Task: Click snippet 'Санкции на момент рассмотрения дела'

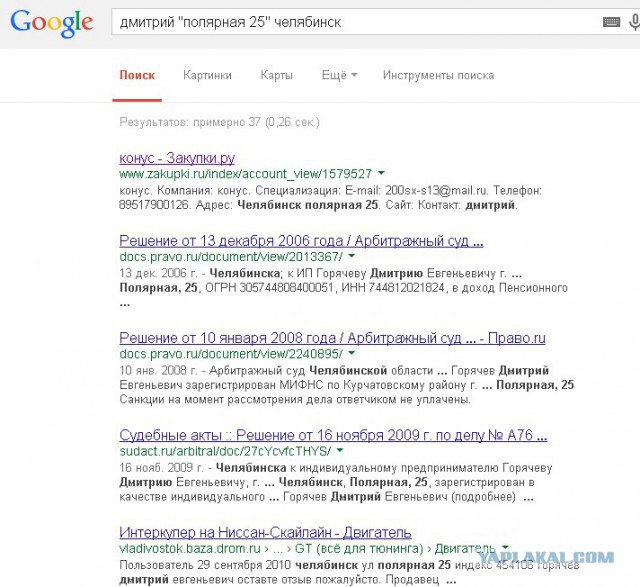Action: (x=296, y=400)
